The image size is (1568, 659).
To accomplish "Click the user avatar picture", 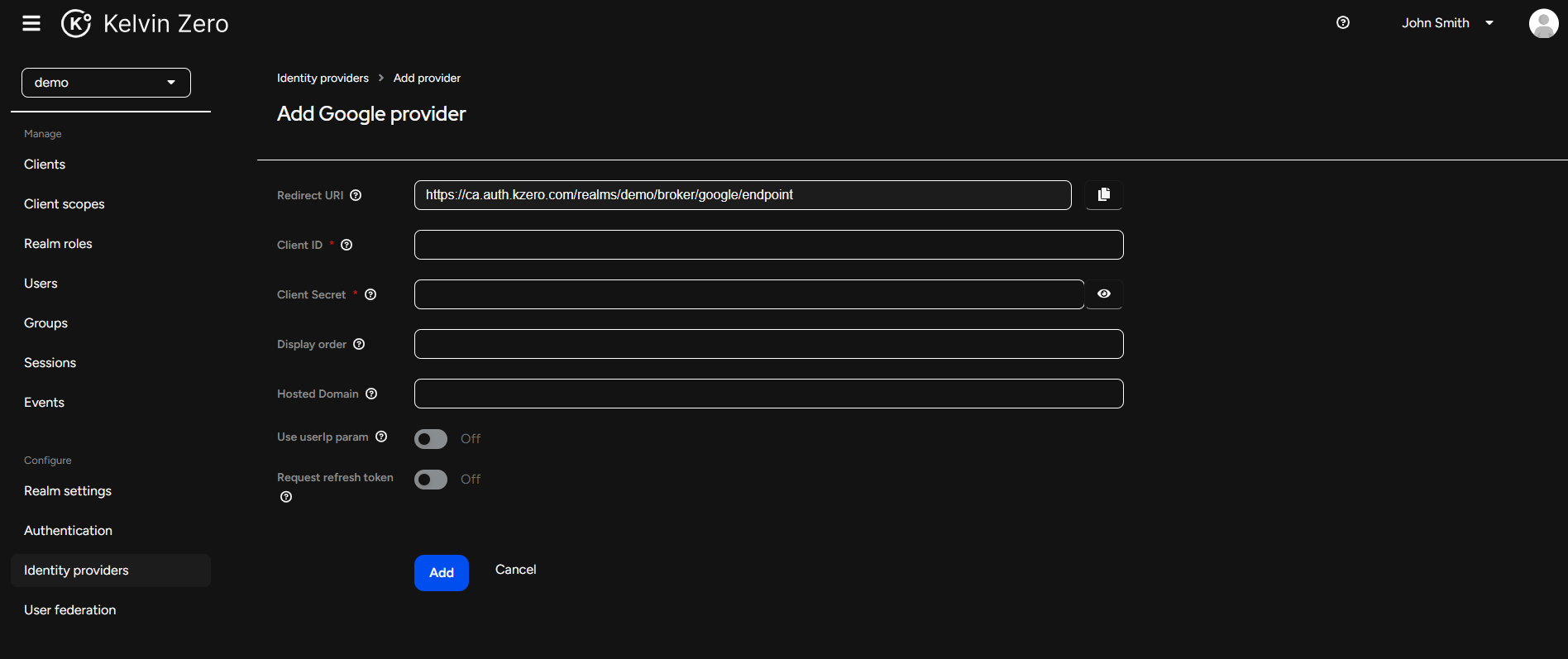I will [1543, 23].
